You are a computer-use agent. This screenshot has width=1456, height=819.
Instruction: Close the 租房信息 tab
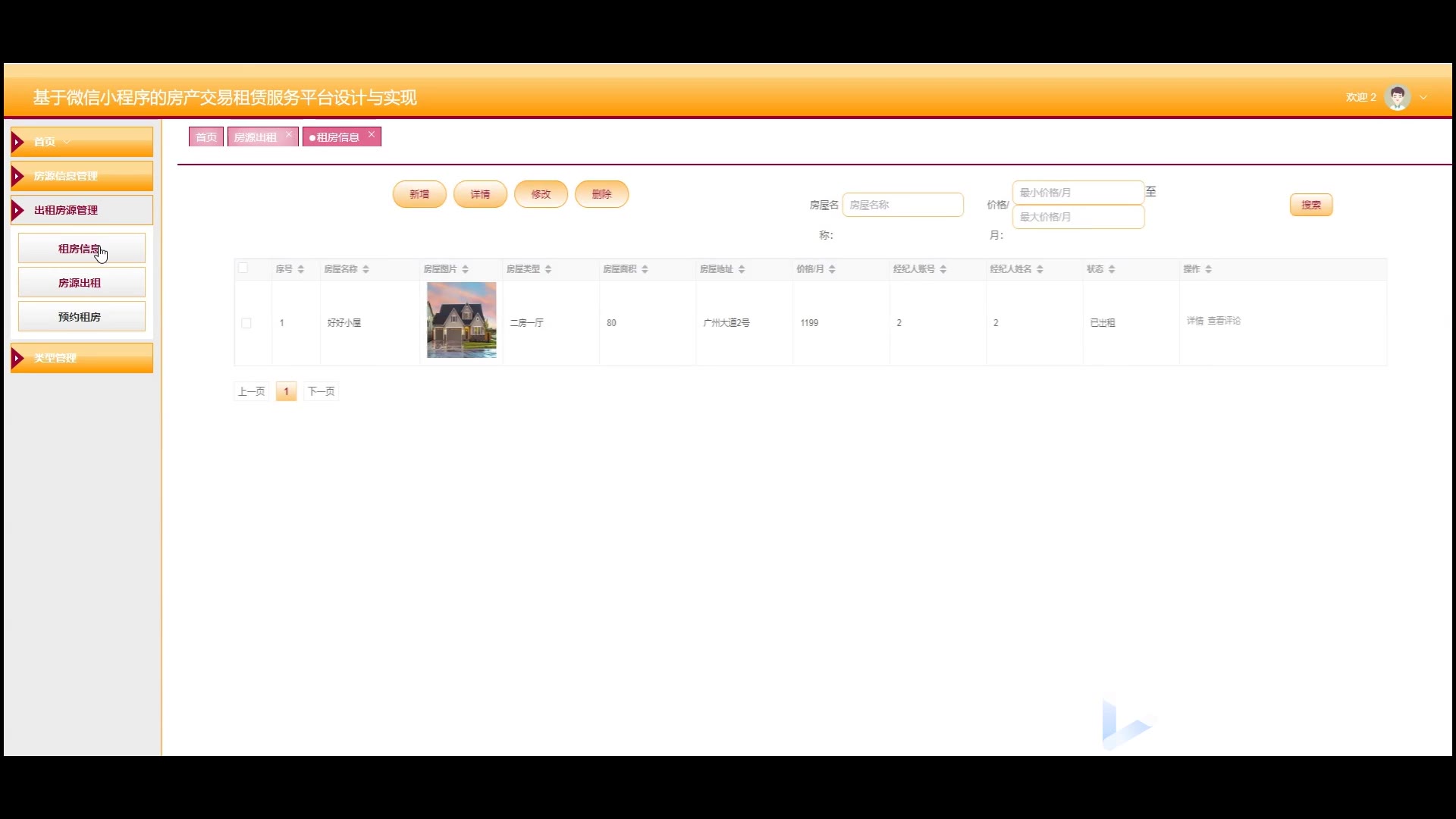(x=372, y=134)
